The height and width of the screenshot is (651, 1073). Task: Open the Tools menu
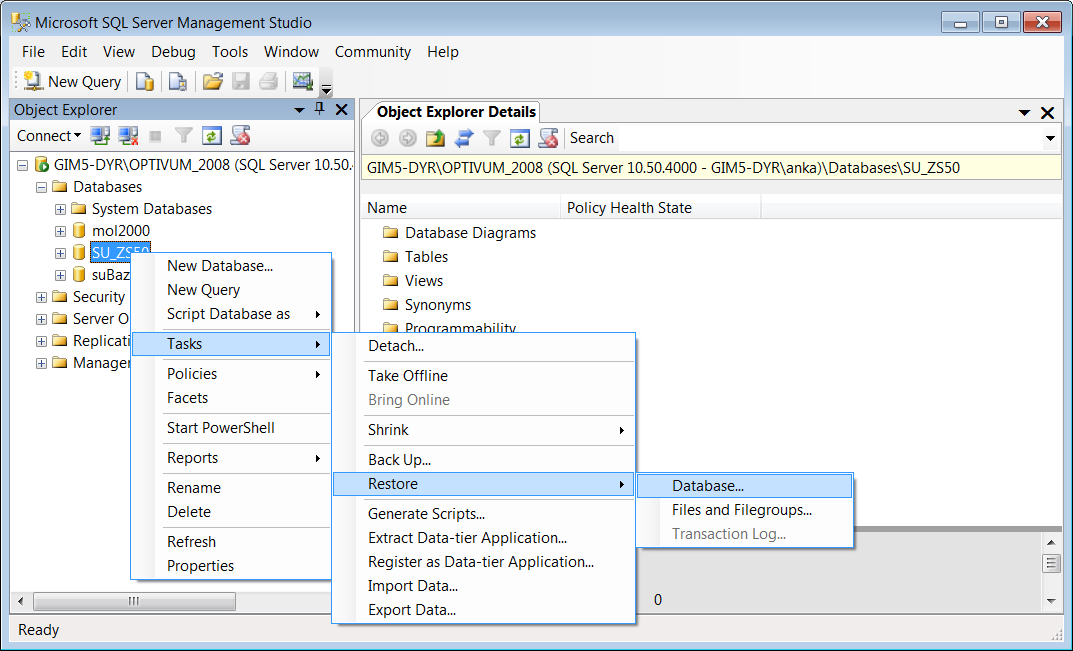(x=230, y=51)
